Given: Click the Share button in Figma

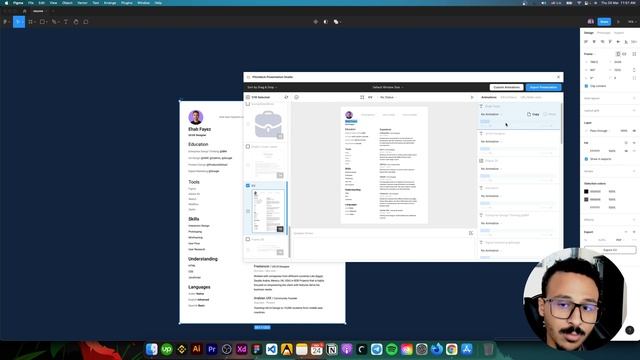Looking at the screenshot, I should pos(604,22).
